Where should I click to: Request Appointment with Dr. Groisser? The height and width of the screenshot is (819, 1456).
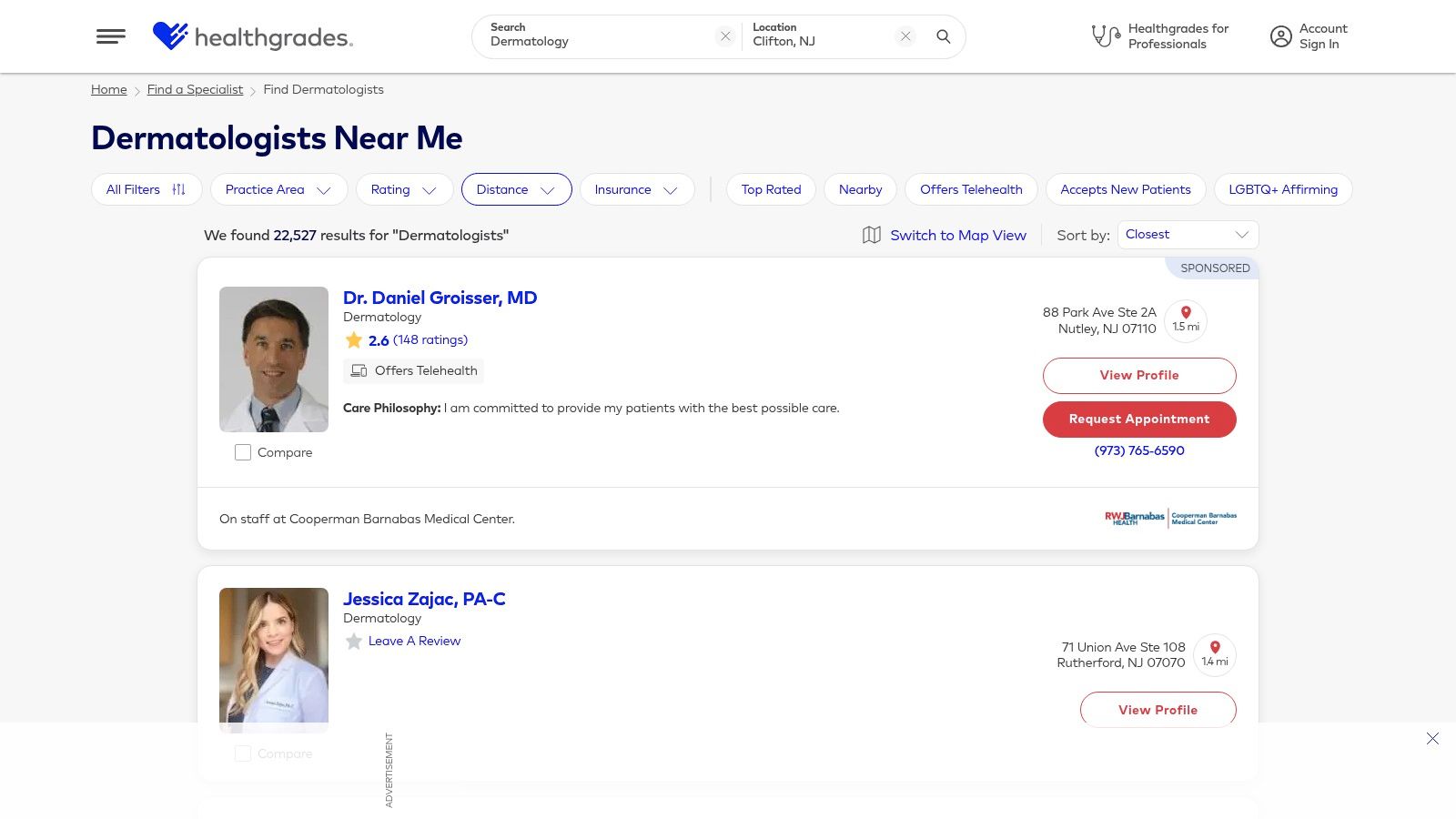point(1139,420)
